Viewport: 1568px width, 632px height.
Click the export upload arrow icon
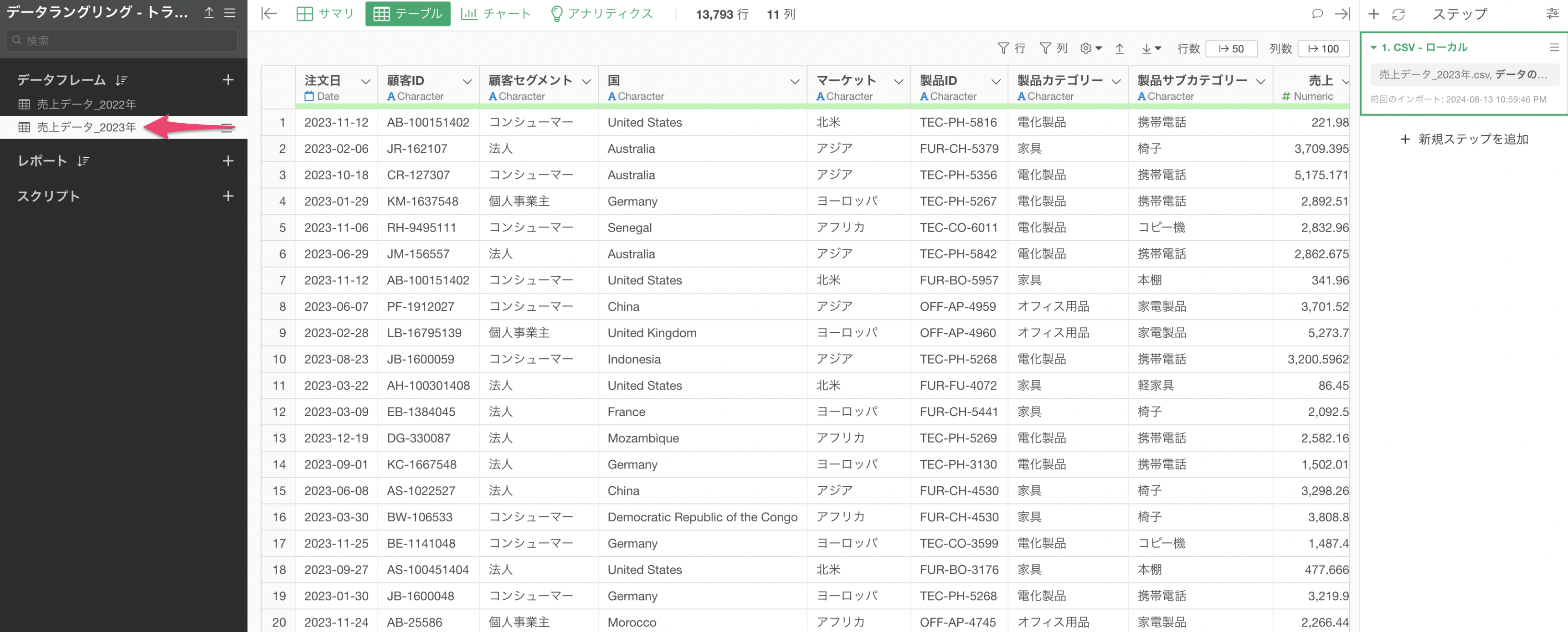click(1119, 48)
